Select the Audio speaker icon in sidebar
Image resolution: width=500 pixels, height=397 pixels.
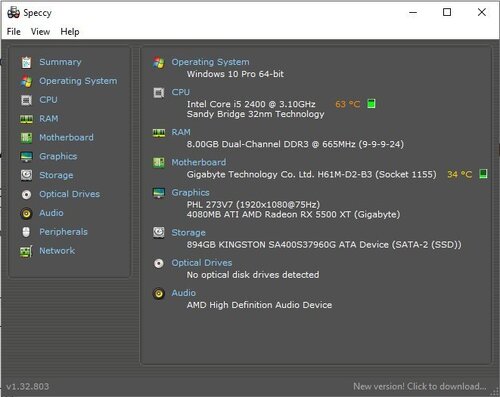[x=26, y=213]
